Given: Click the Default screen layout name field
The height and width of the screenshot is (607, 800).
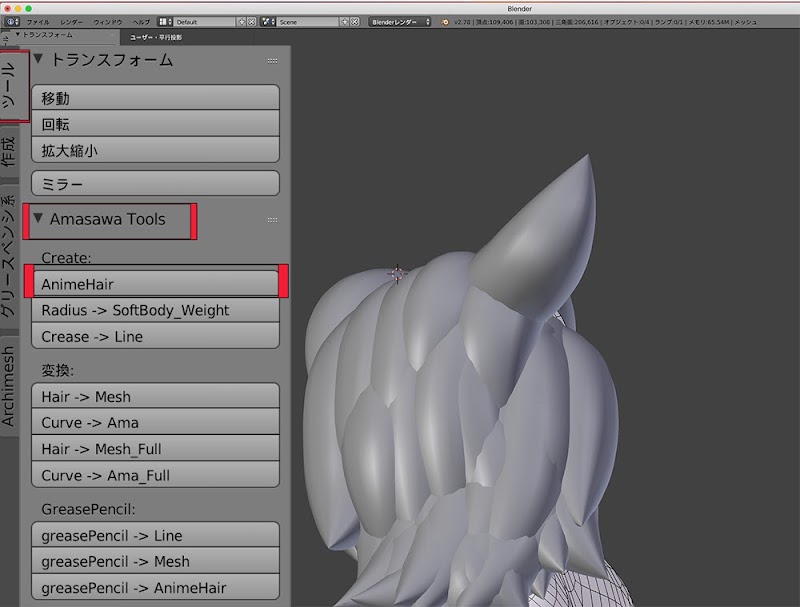Looking at the screenshot, I should [x=205, y=22].
